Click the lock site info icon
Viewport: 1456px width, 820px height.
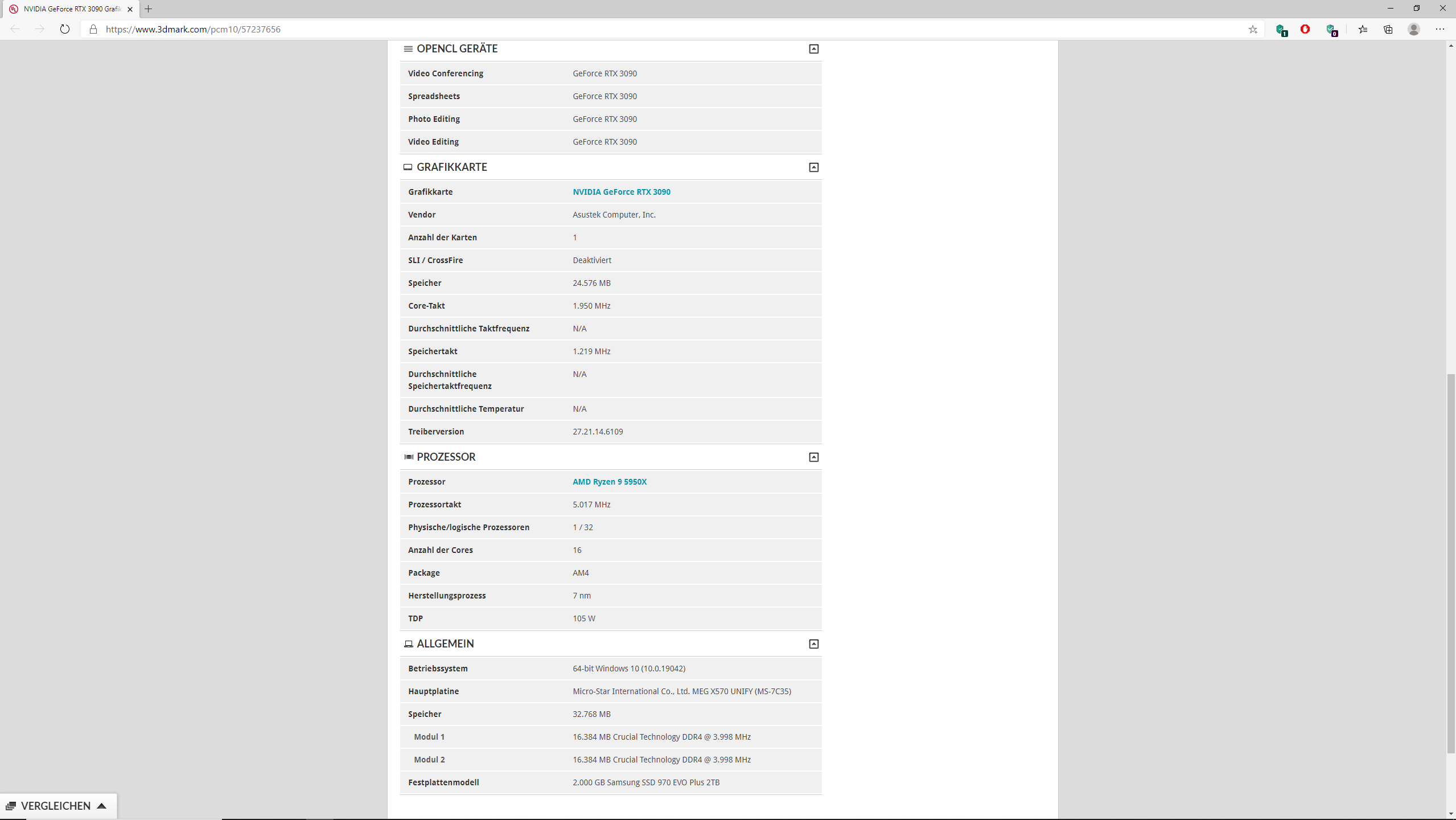(x=93, y=29)
